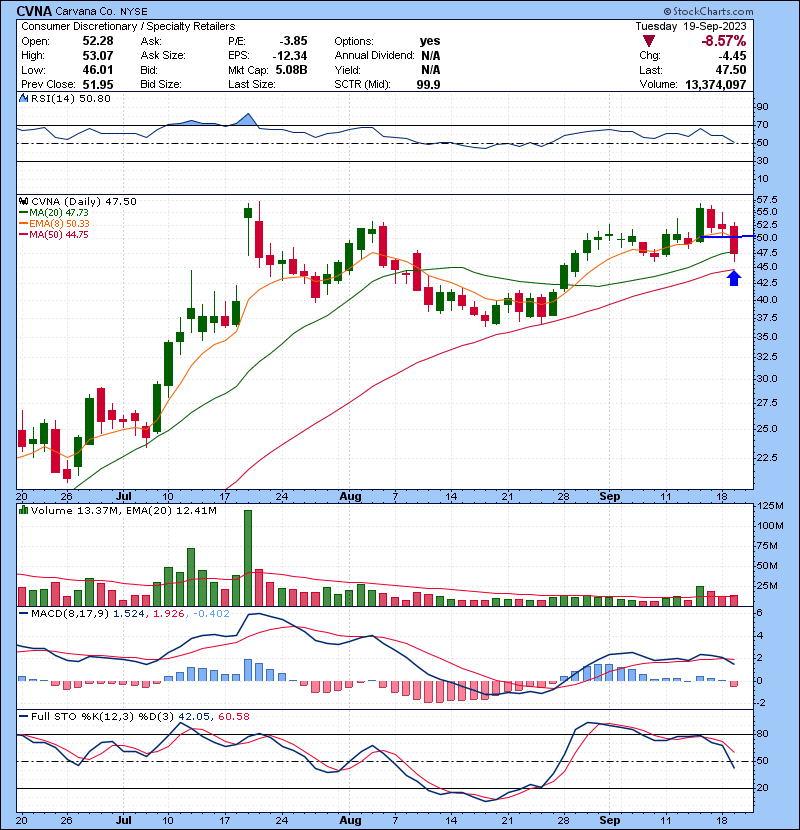Click the -8.57% percent change
Image resolution: width=800 pixels, height=830 pixels.
pos(723,41)
